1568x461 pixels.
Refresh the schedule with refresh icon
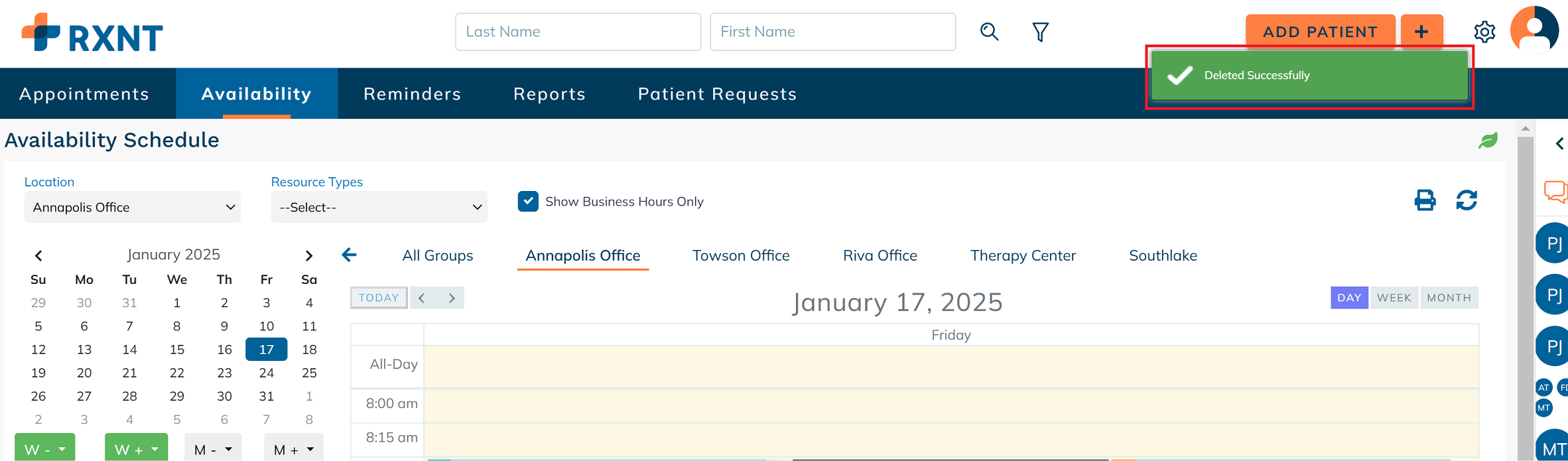point(1467,200)
